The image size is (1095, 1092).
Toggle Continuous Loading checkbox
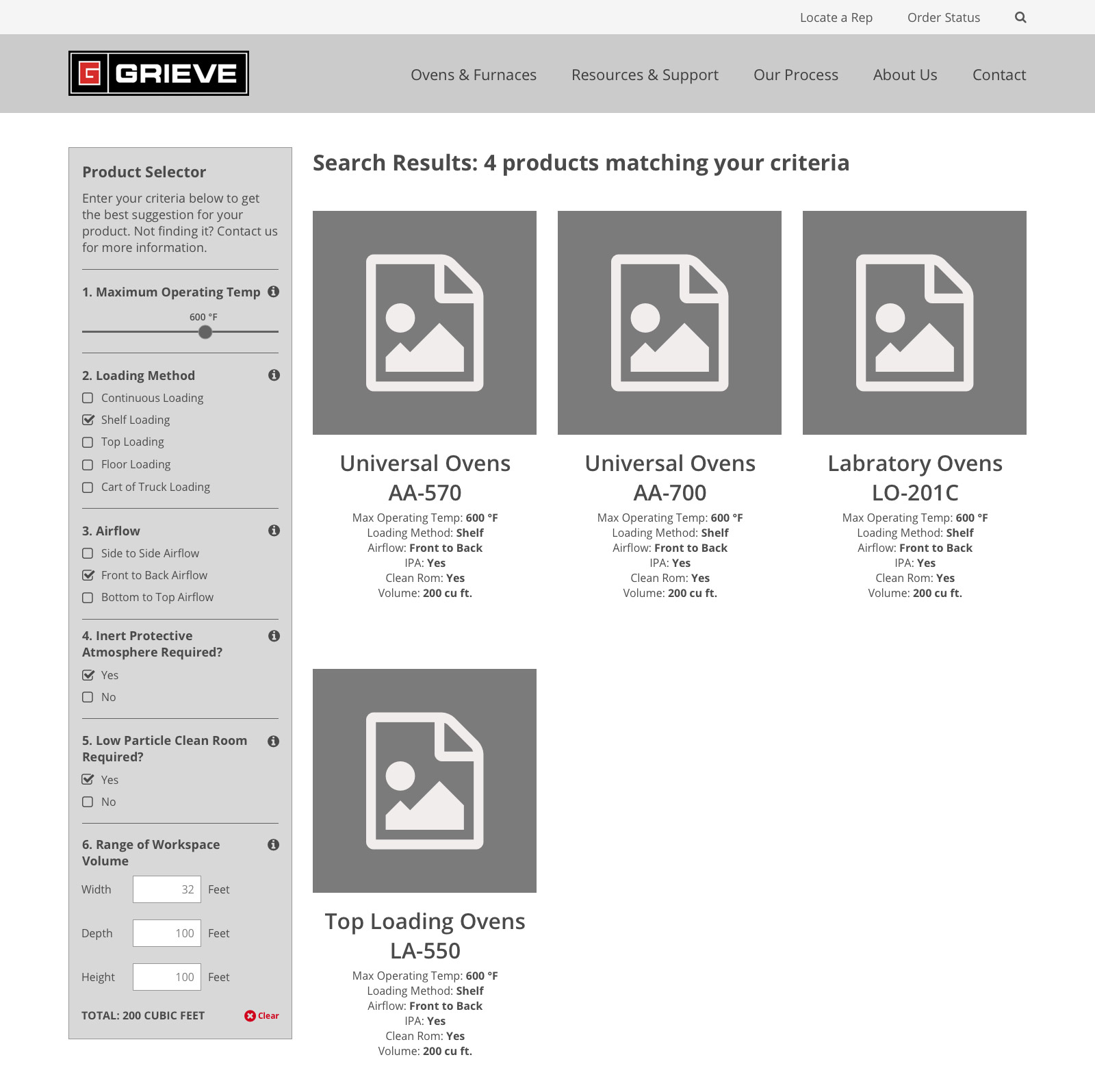[x=88, y=398]
